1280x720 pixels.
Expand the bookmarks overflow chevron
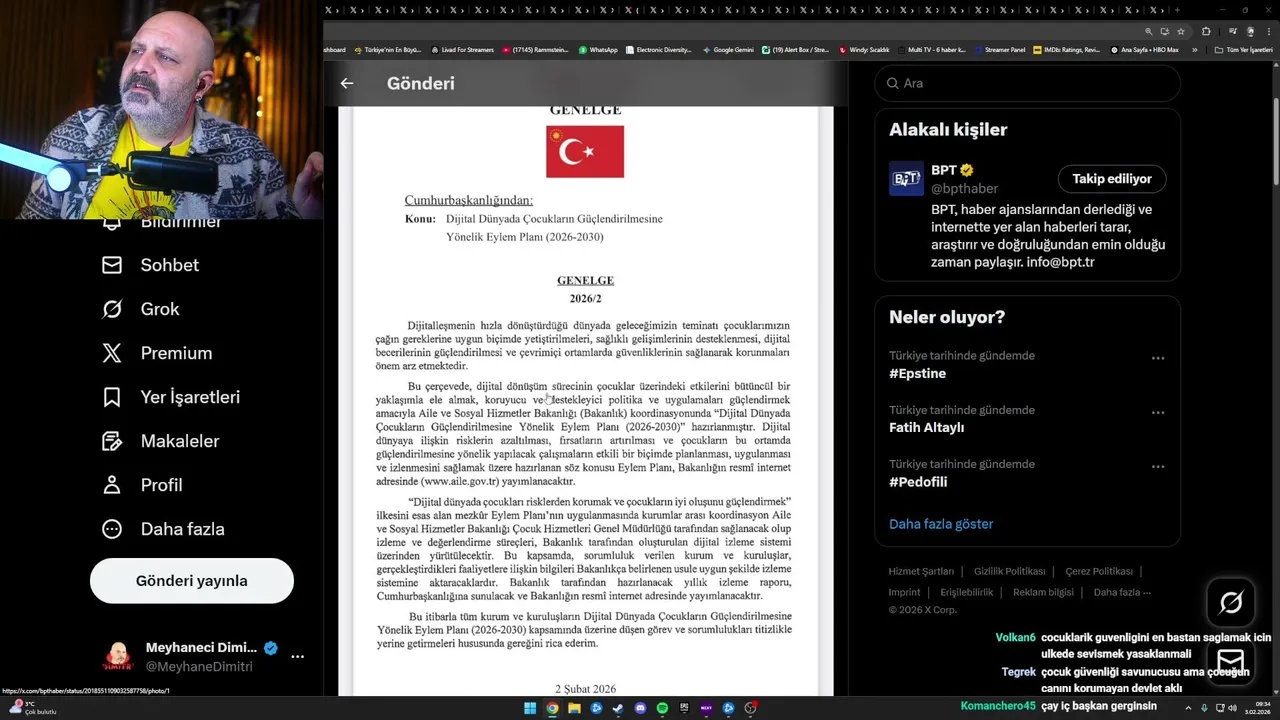tap(1194, 50)
